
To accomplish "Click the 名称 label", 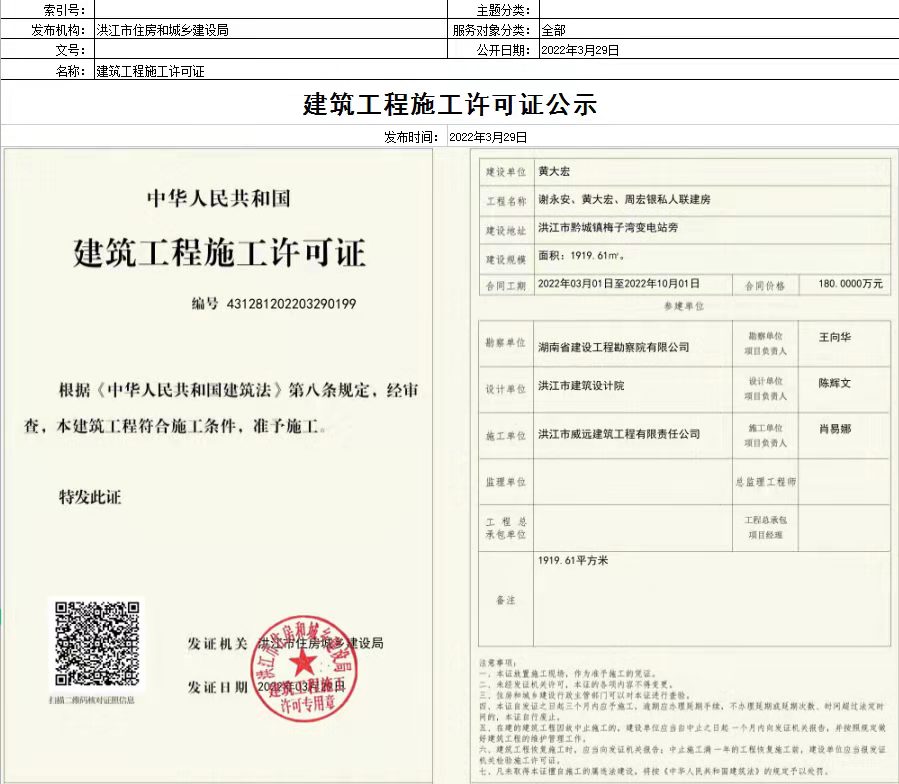I will (x=71, y=71).
